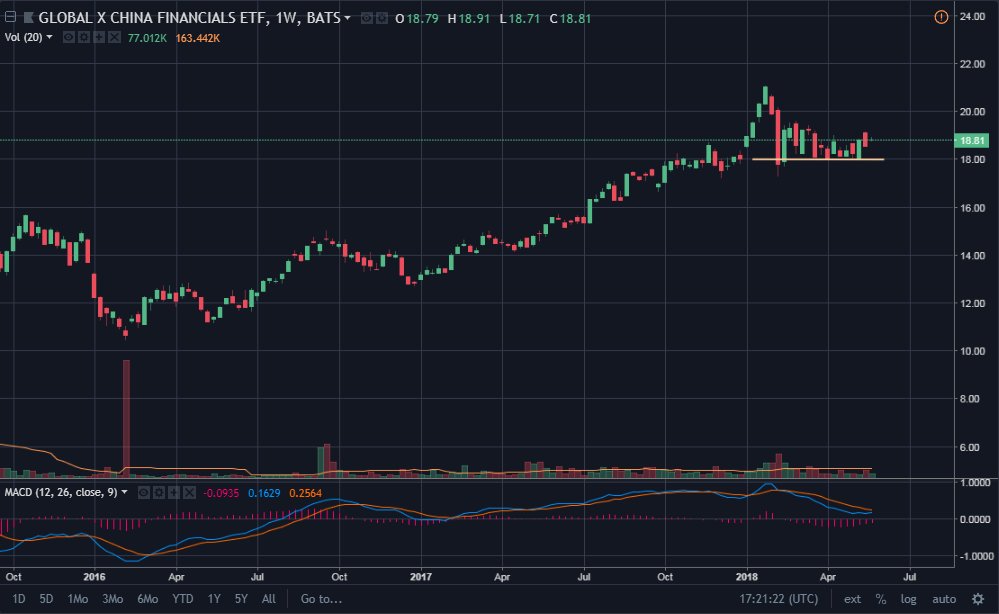Click the flag icon beside the ETF title
999x614 pixels.
pos(29,18)
